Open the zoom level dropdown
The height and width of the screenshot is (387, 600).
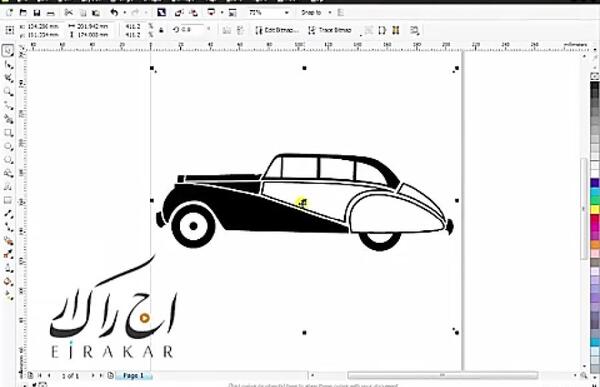click(287, 13)
